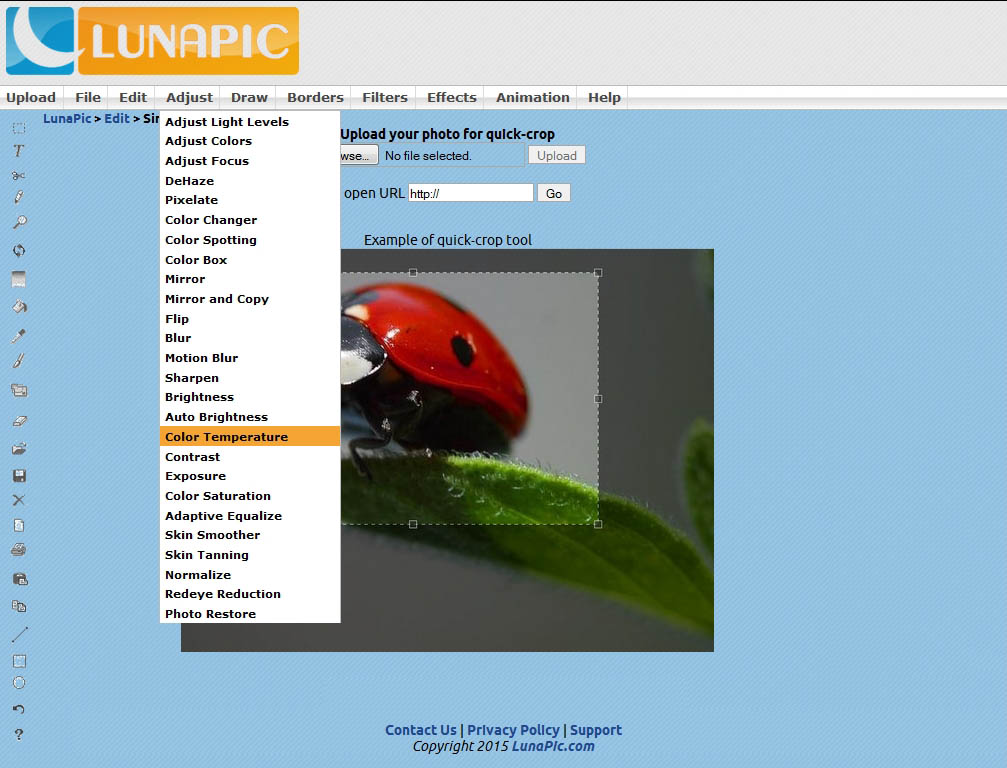Choose the Text tool in the sidebar

coord(17,150)
